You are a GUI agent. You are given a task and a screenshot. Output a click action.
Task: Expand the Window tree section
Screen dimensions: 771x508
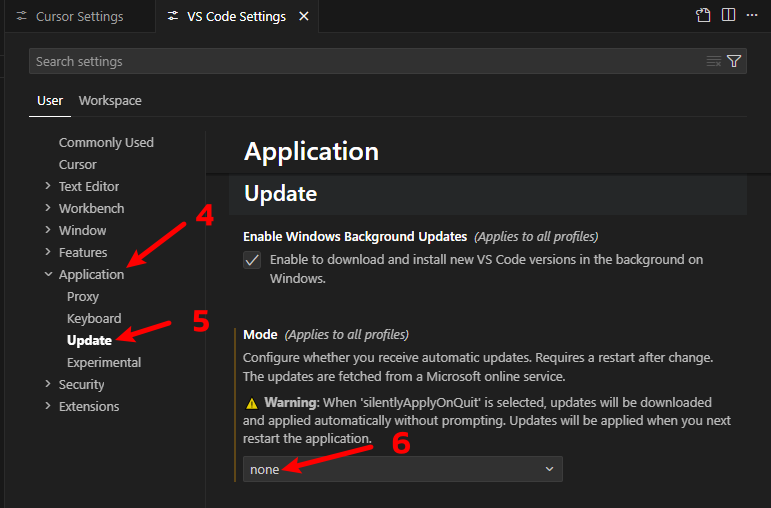(x=48, y=230)
